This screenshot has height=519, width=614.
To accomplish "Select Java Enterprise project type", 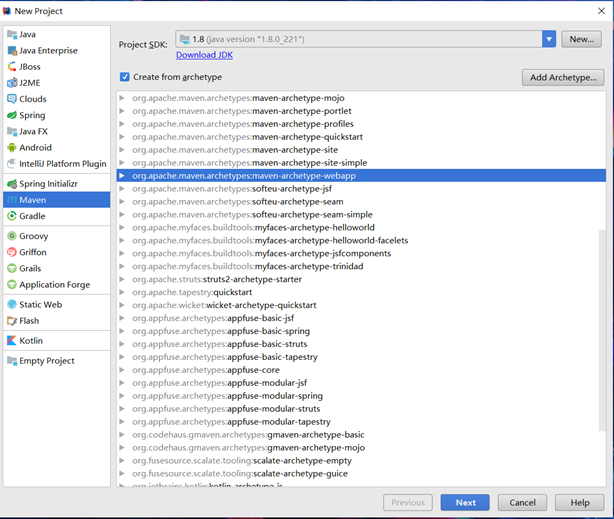I will click(57, 51).
